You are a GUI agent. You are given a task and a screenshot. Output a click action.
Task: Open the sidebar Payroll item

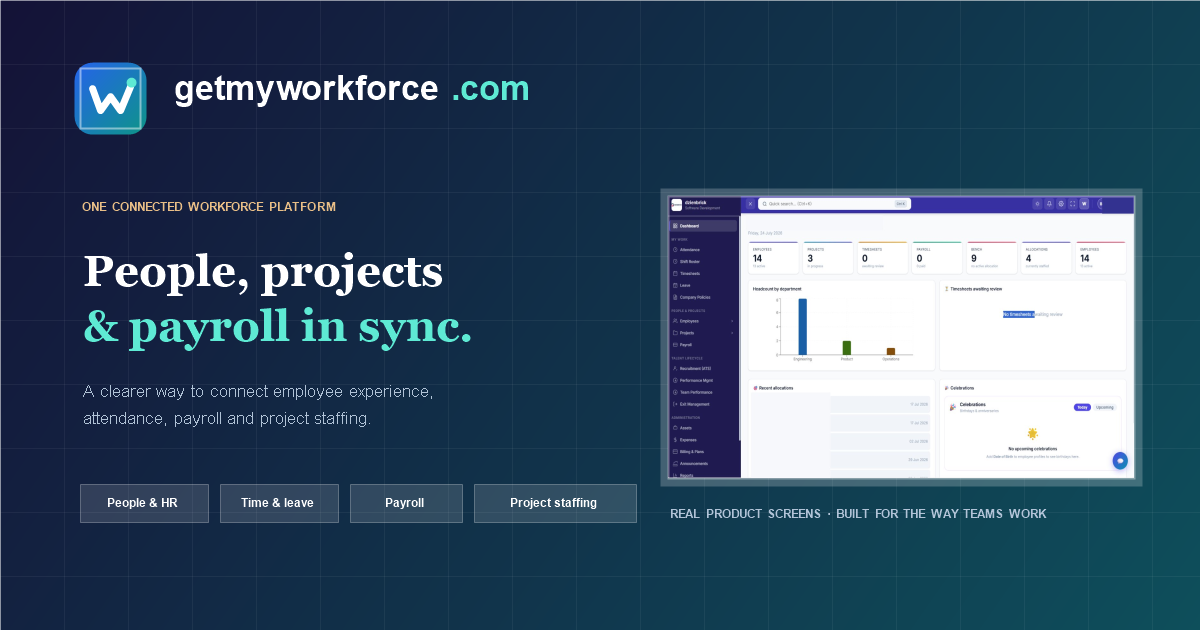704,345
